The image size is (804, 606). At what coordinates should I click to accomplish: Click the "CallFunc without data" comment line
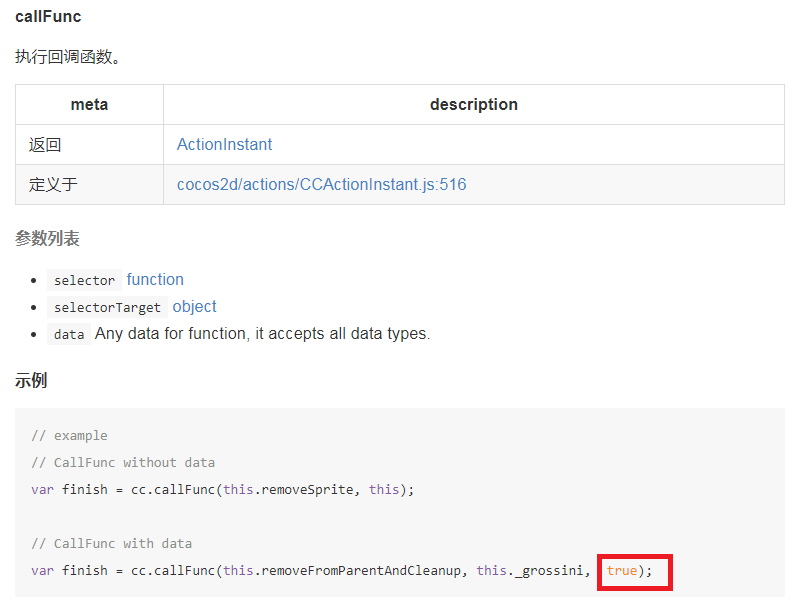pos(123,463)
